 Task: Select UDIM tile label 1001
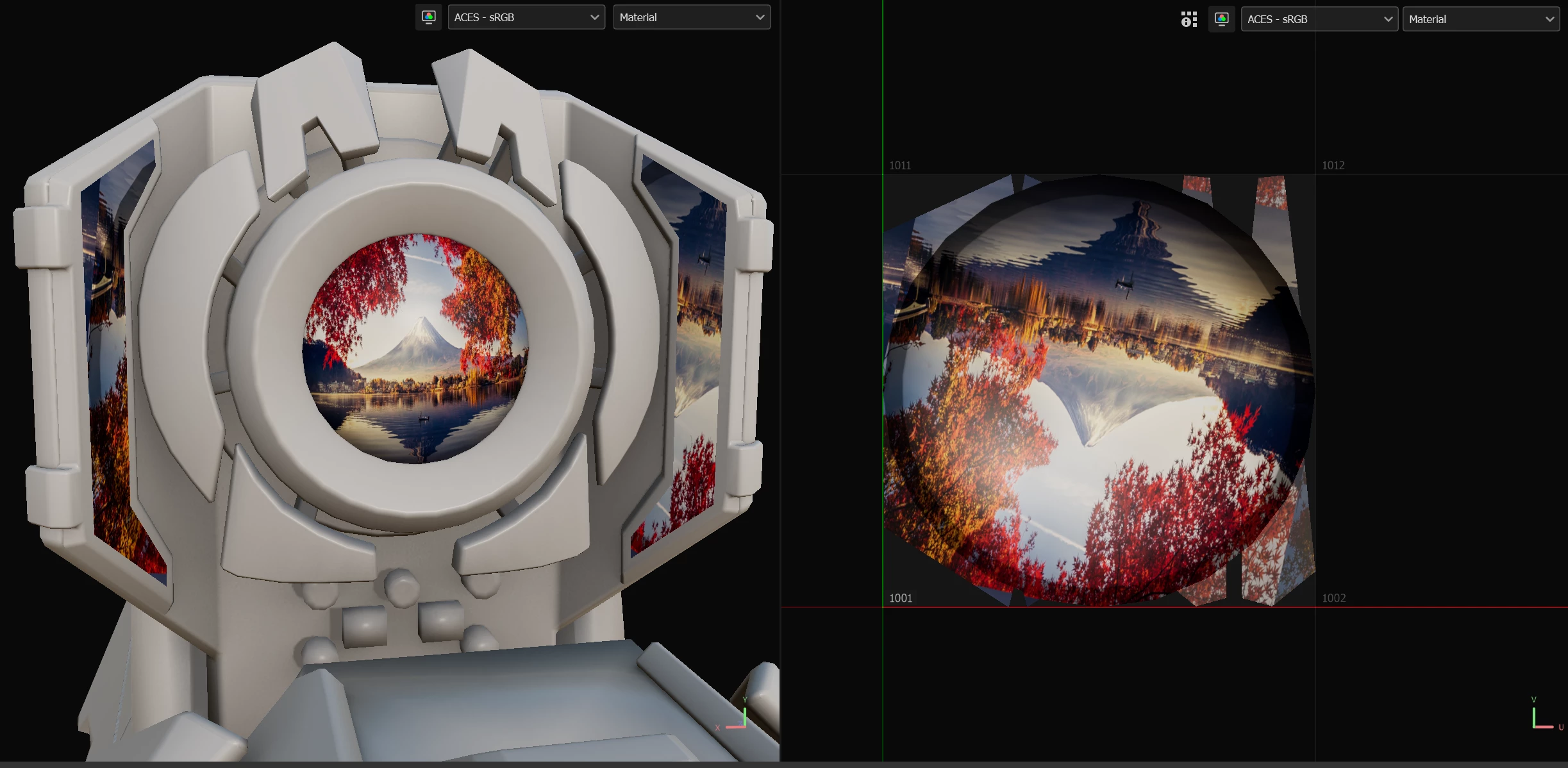[x=900, y=598]
